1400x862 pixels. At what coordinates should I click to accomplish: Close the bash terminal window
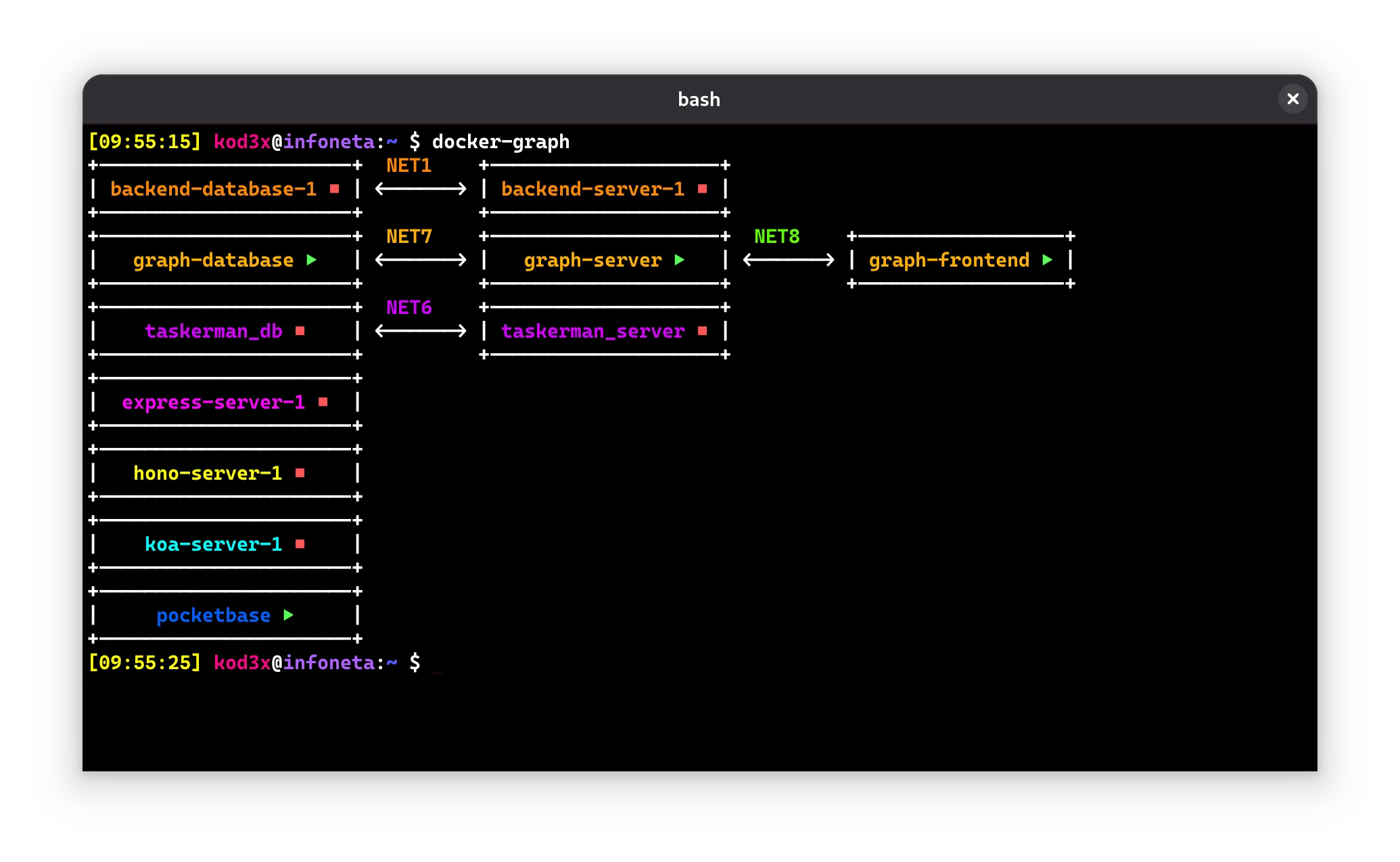pyautogui.click(x=1292, y=99)
